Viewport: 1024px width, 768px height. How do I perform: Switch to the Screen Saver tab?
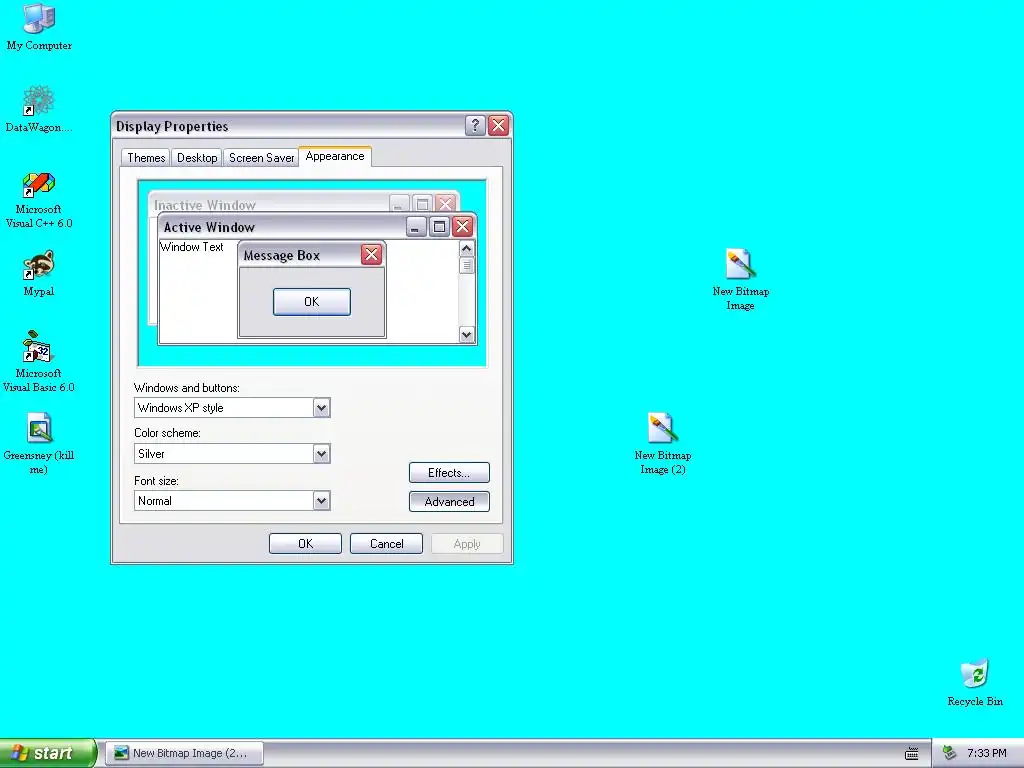[261, 158]
